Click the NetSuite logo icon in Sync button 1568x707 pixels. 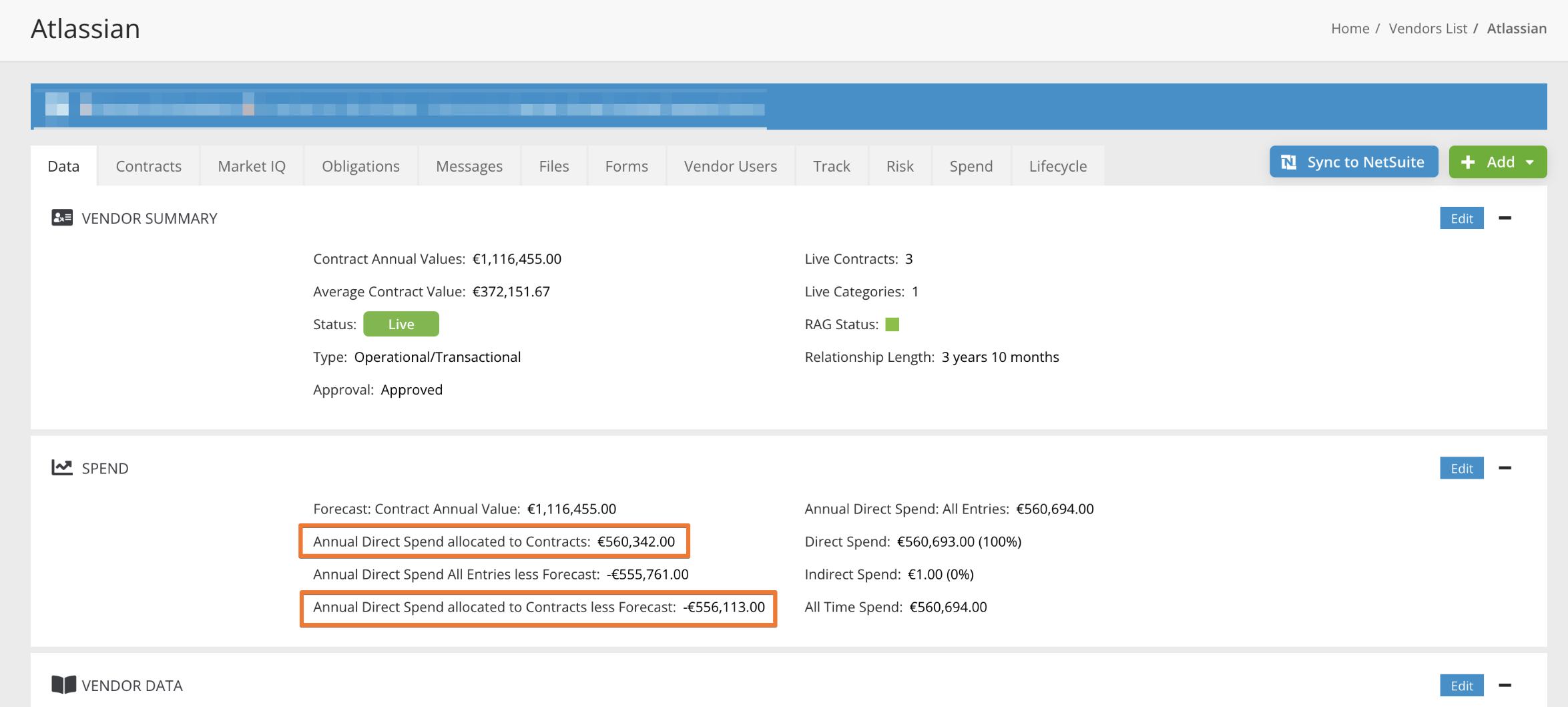click(x=1289, y=162)
